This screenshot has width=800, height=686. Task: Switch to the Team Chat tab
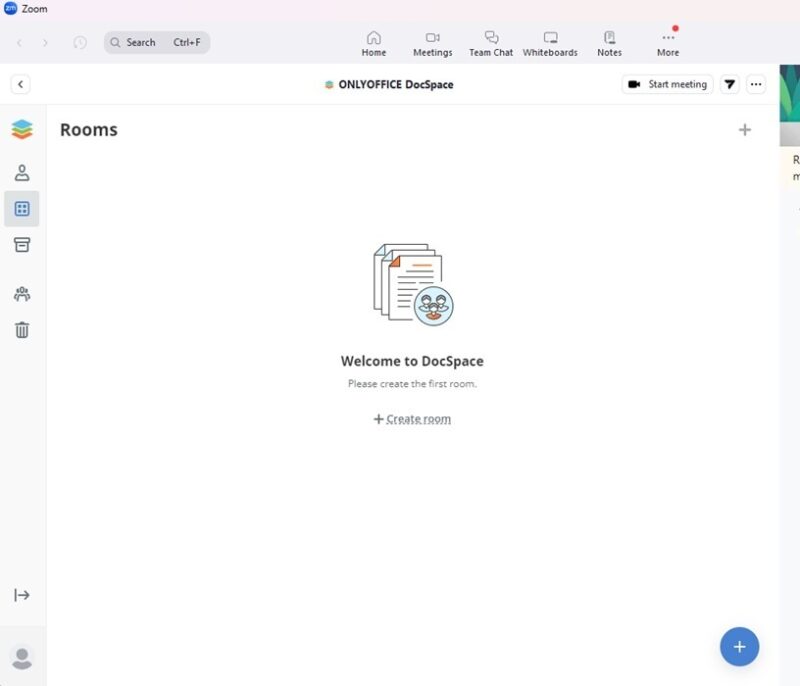[490, 43]
